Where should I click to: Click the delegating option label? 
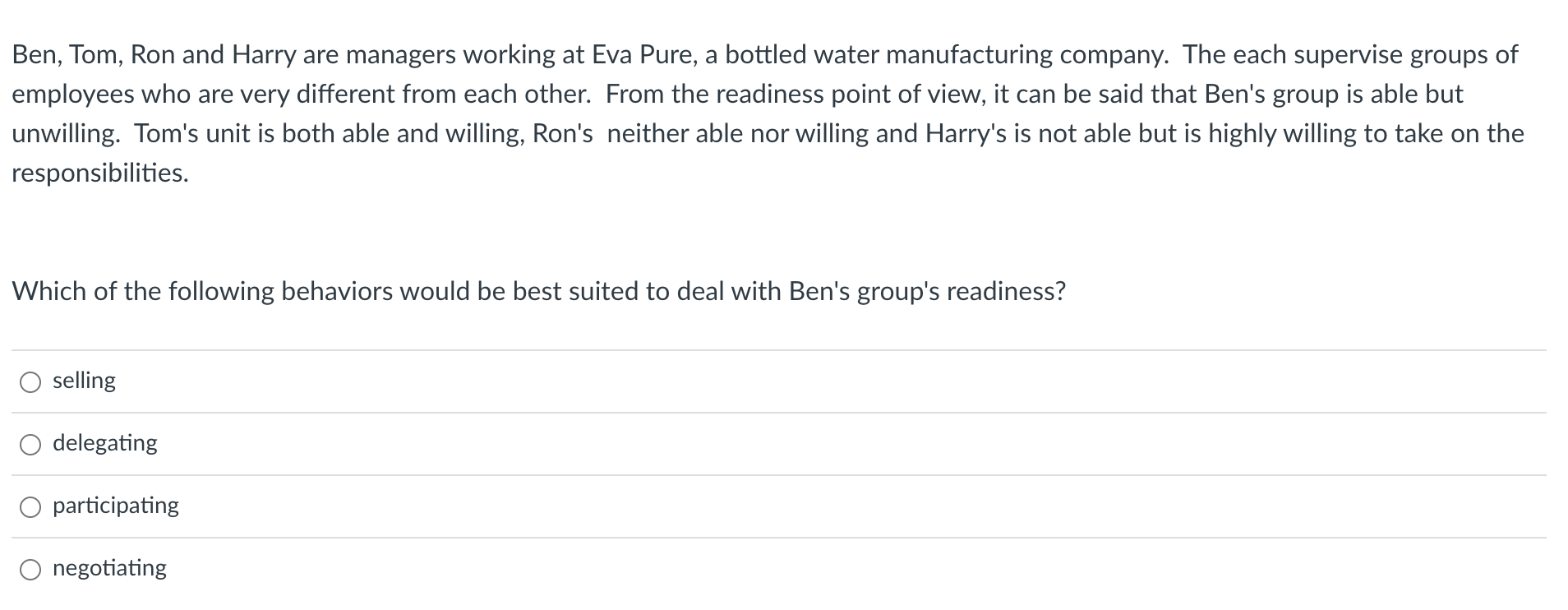click(x=104, y=442)
